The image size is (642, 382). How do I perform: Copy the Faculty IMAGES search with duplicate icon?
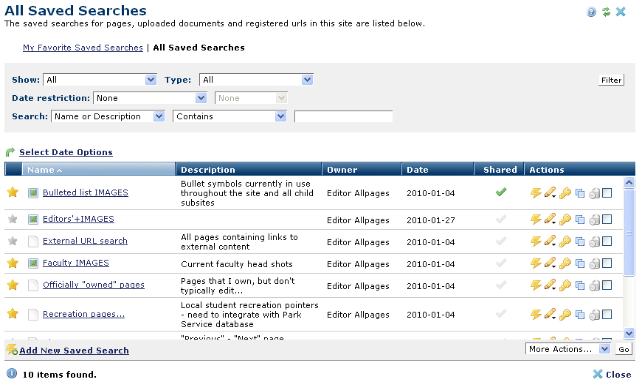coord(580,264)
